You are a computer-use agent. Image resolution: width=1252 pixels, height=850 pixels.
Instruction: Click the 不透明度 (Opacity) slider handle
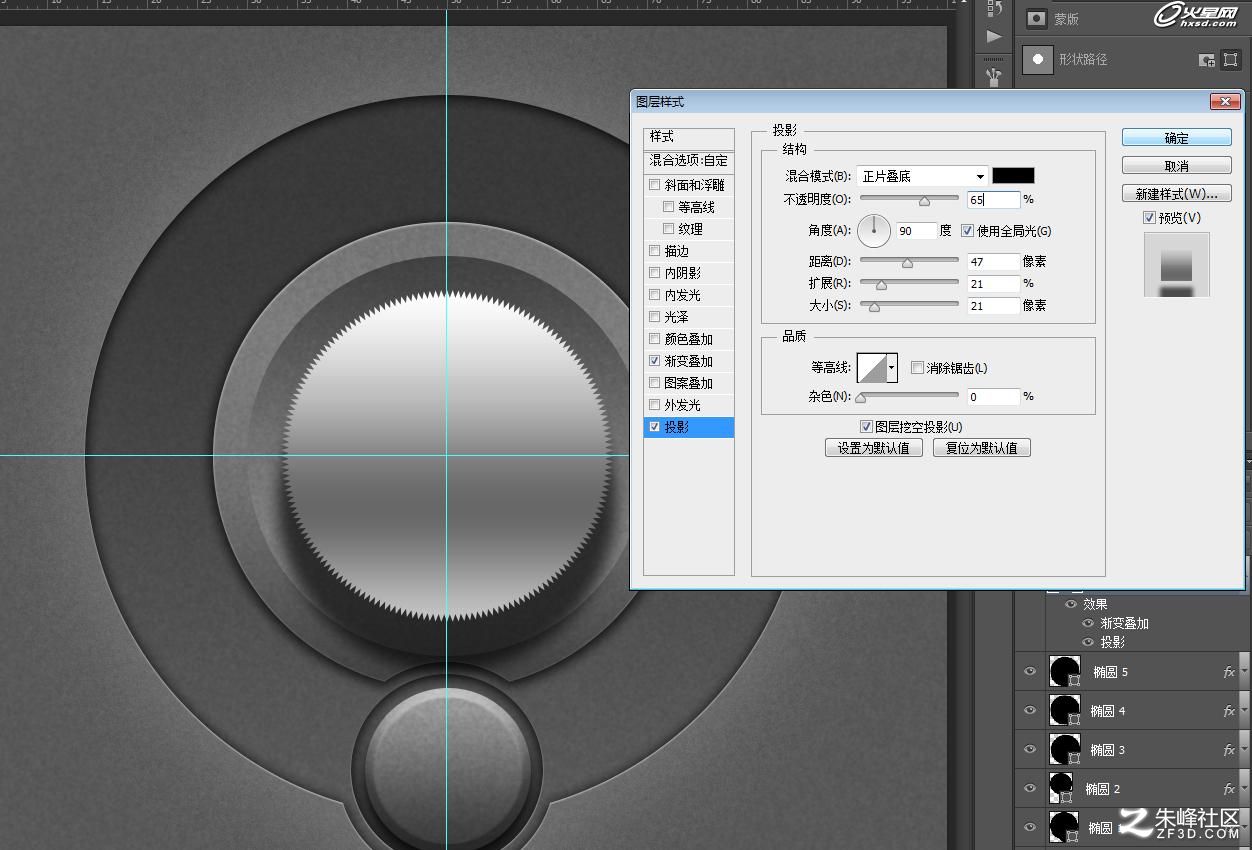pos(924,201)
